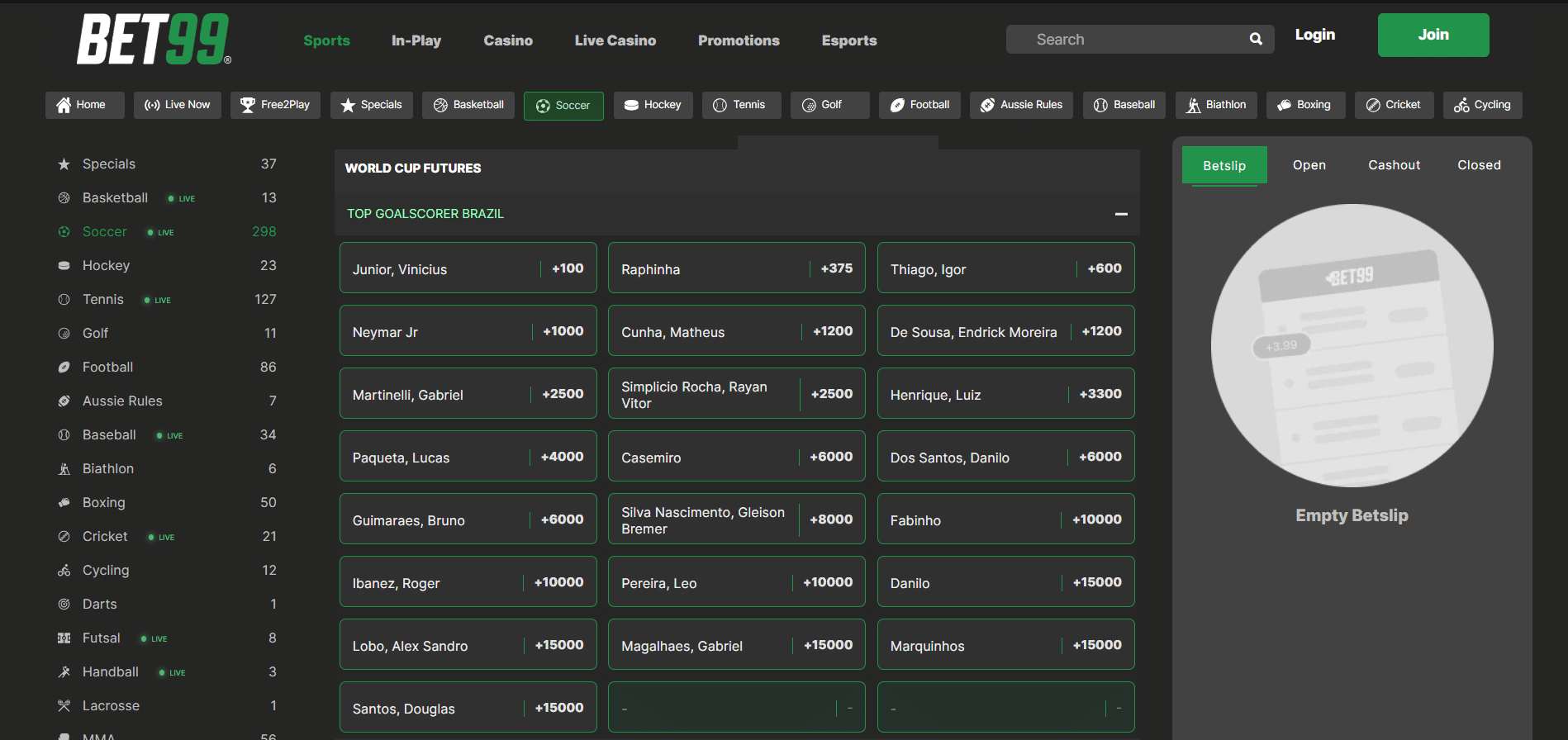Click Handball icon in left sidebar

pos(64,672)
